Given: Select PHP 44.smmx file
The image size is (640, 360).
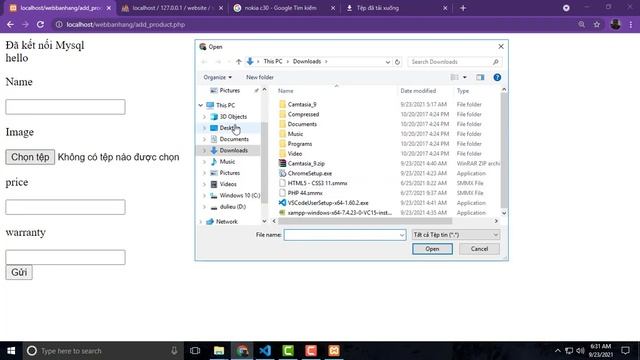Looking at the screenshot, I should [x=301, y=193].
